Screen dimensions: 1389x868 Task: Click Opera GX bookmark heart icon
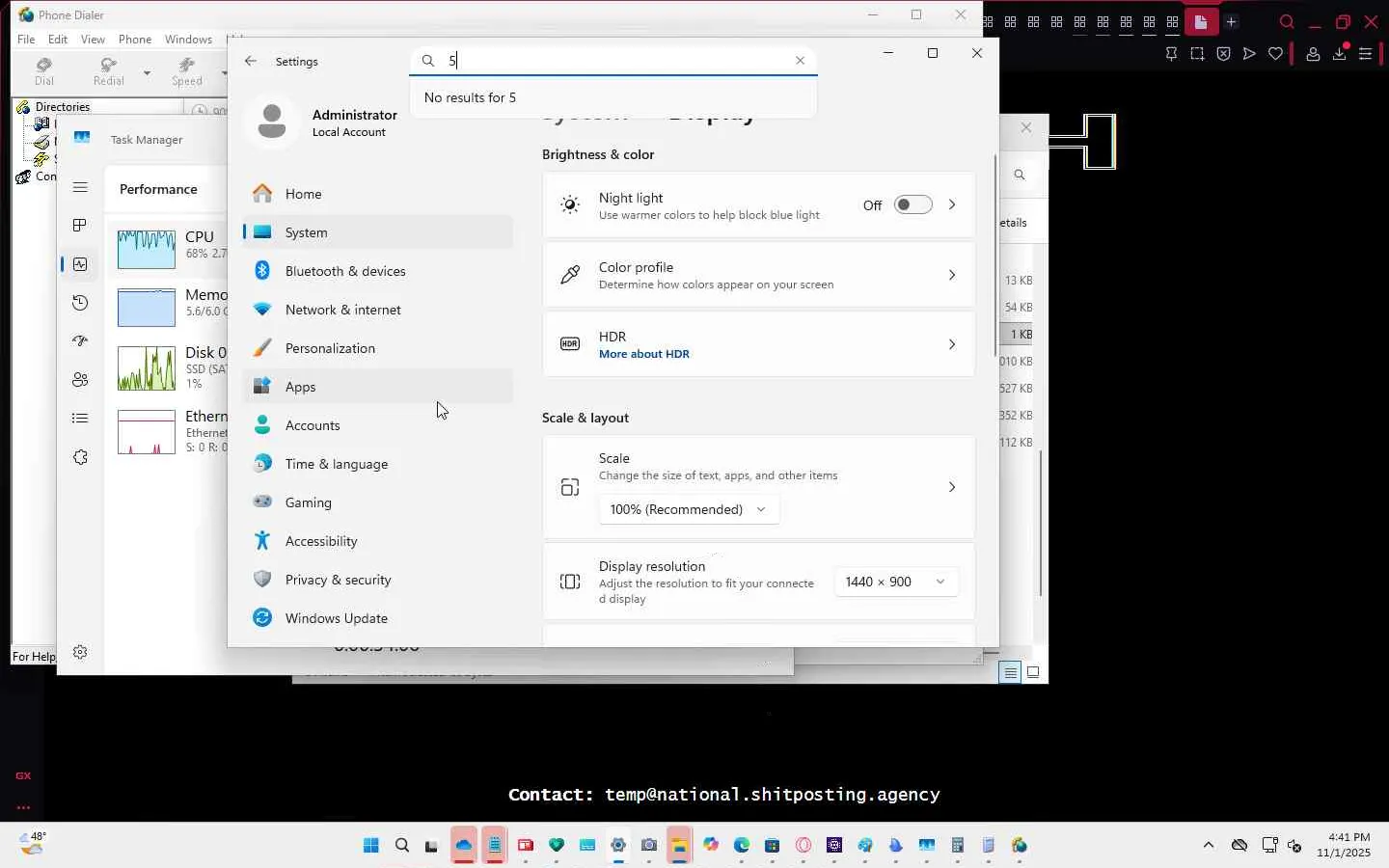[x=1276, y=54]
